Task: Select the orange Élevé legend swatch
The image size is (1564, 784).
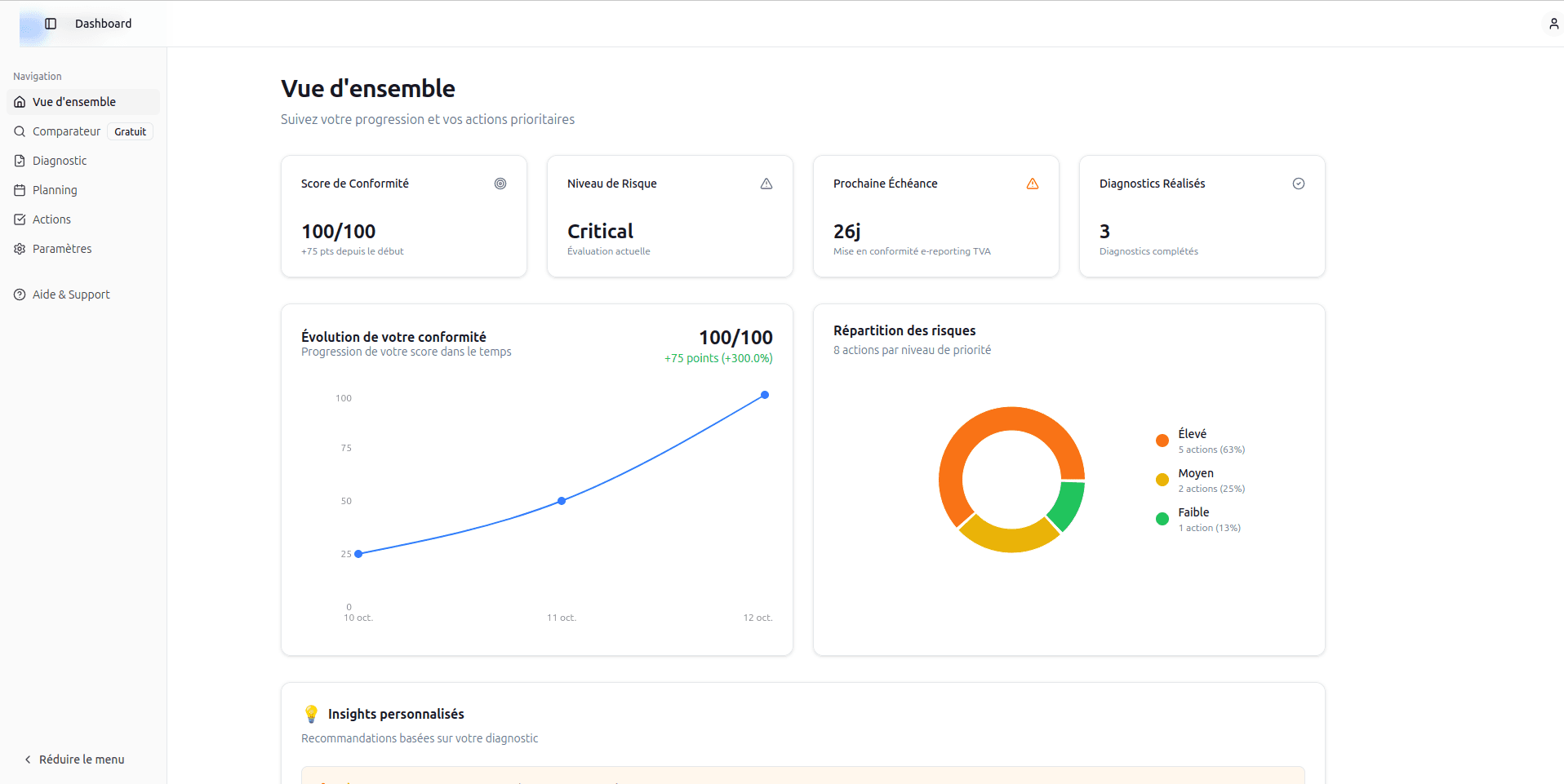Action: 1162,441
